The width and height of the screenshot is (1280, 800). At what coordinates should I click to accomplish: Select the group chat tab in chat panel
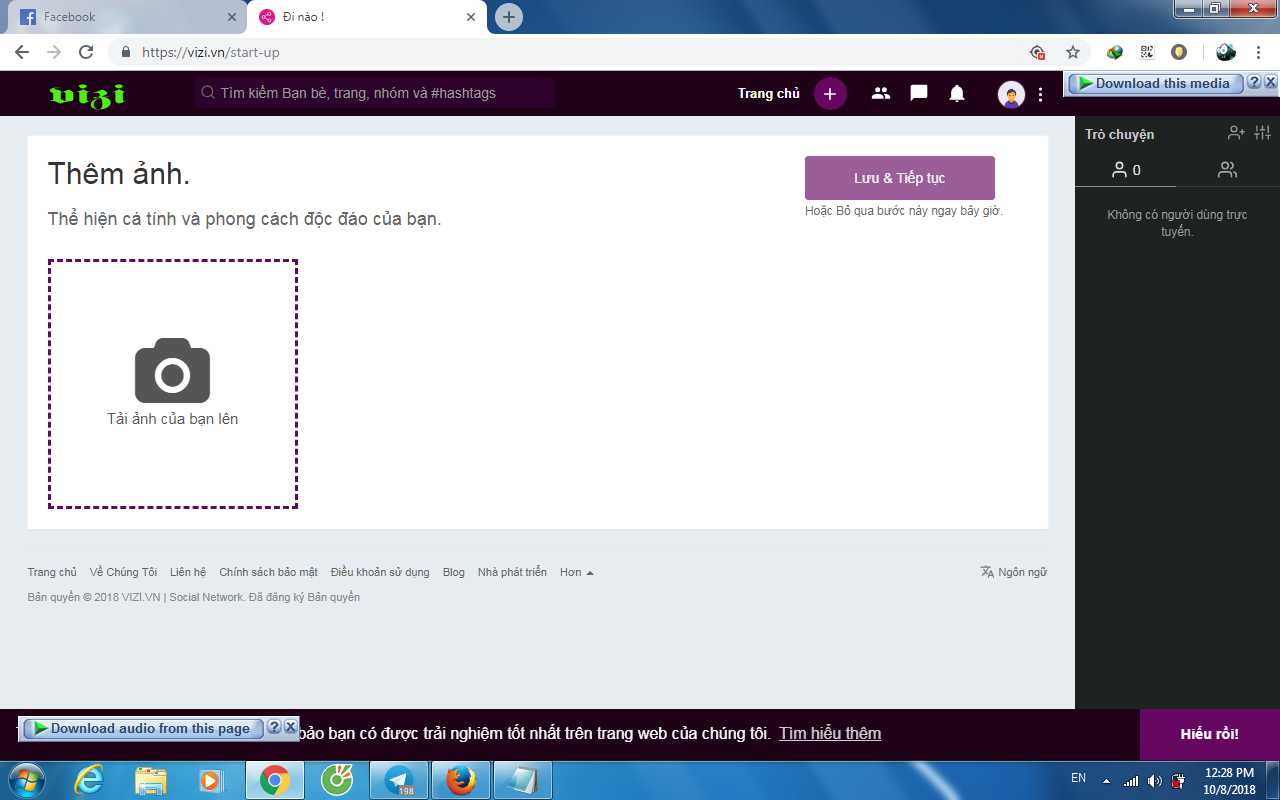(1227, 170)
